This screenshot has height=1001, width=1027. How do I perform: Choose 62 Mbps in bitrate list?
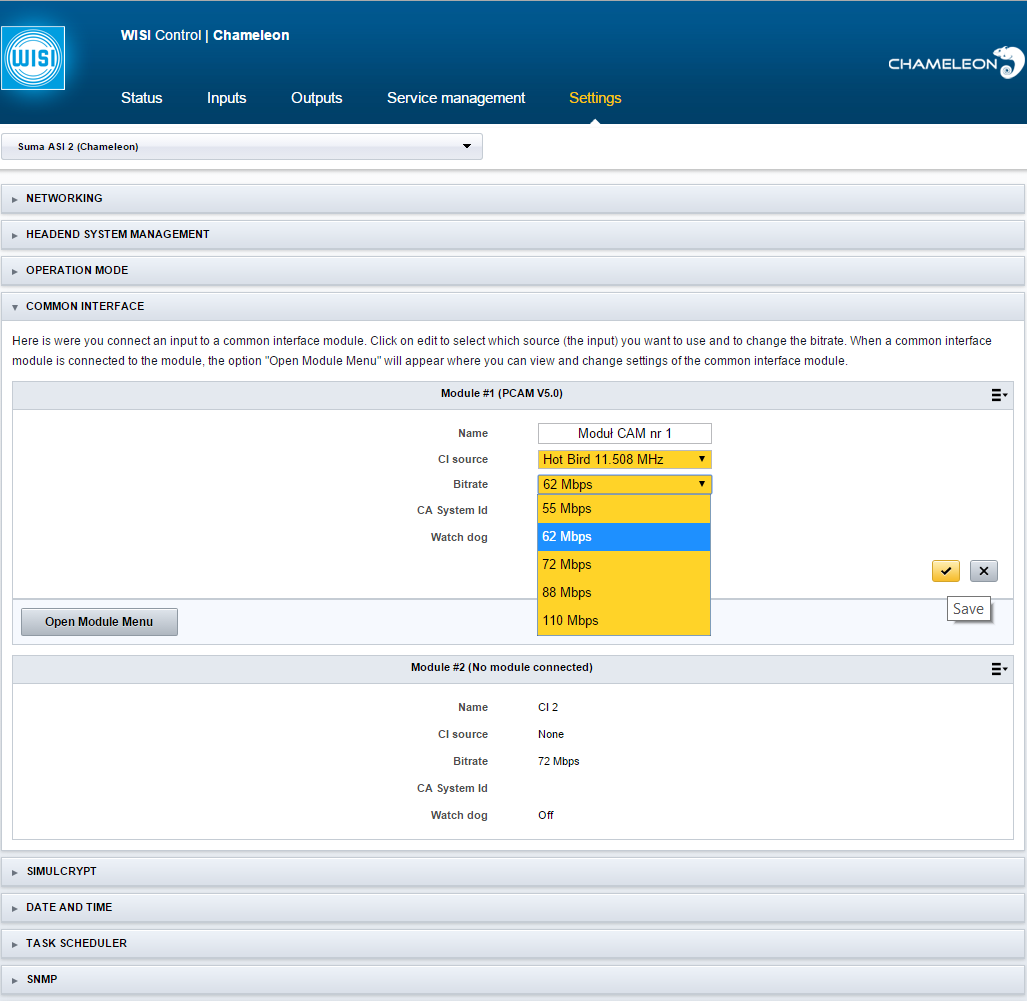pos(624,537)
